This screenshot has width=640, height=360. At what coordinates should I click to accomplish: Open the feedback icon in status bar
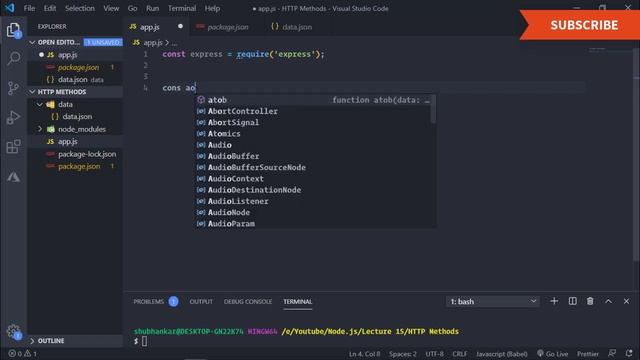(612, 353)
